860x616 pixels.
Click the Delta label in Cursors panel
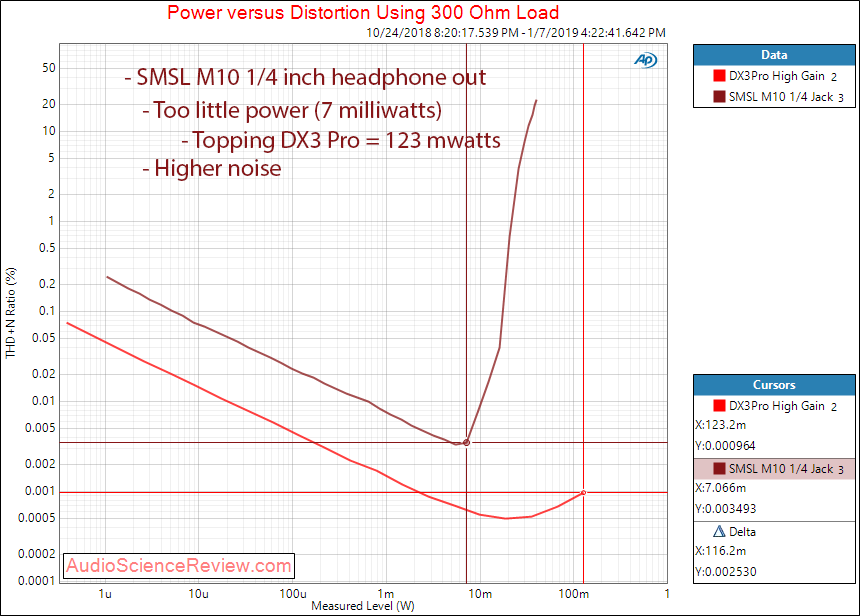pos(742,532)
